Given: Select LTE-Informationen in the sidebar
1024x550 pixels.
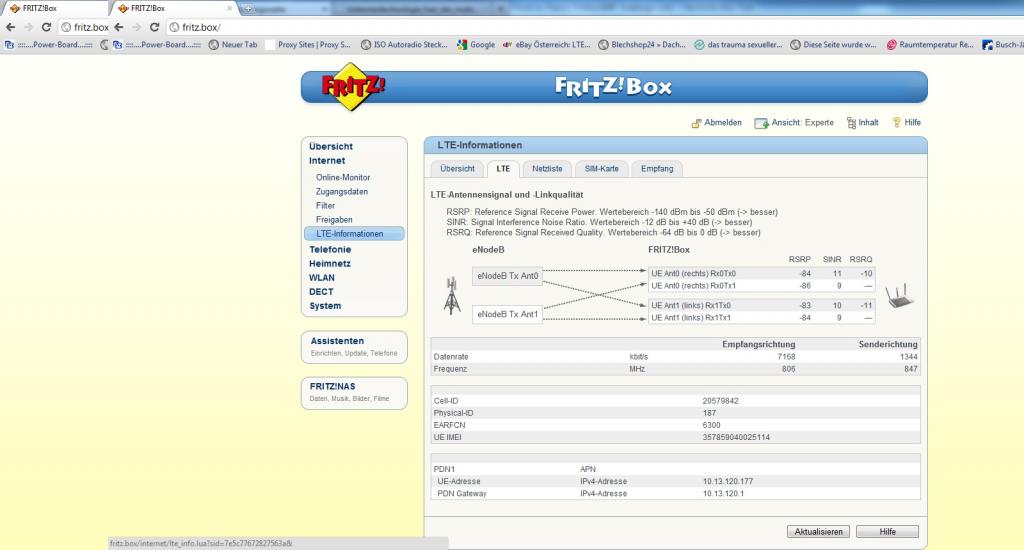Looking at the screenshot, I should tap(354, 234).
